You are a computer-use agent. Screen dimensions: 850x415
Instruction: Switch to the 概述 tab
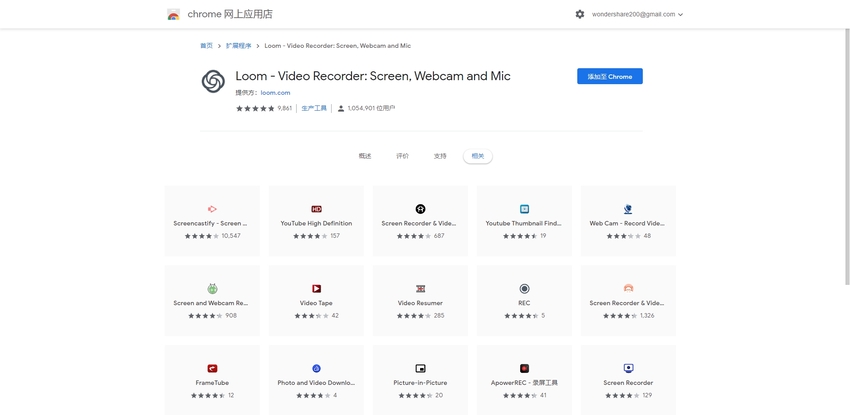pos(365,156)
